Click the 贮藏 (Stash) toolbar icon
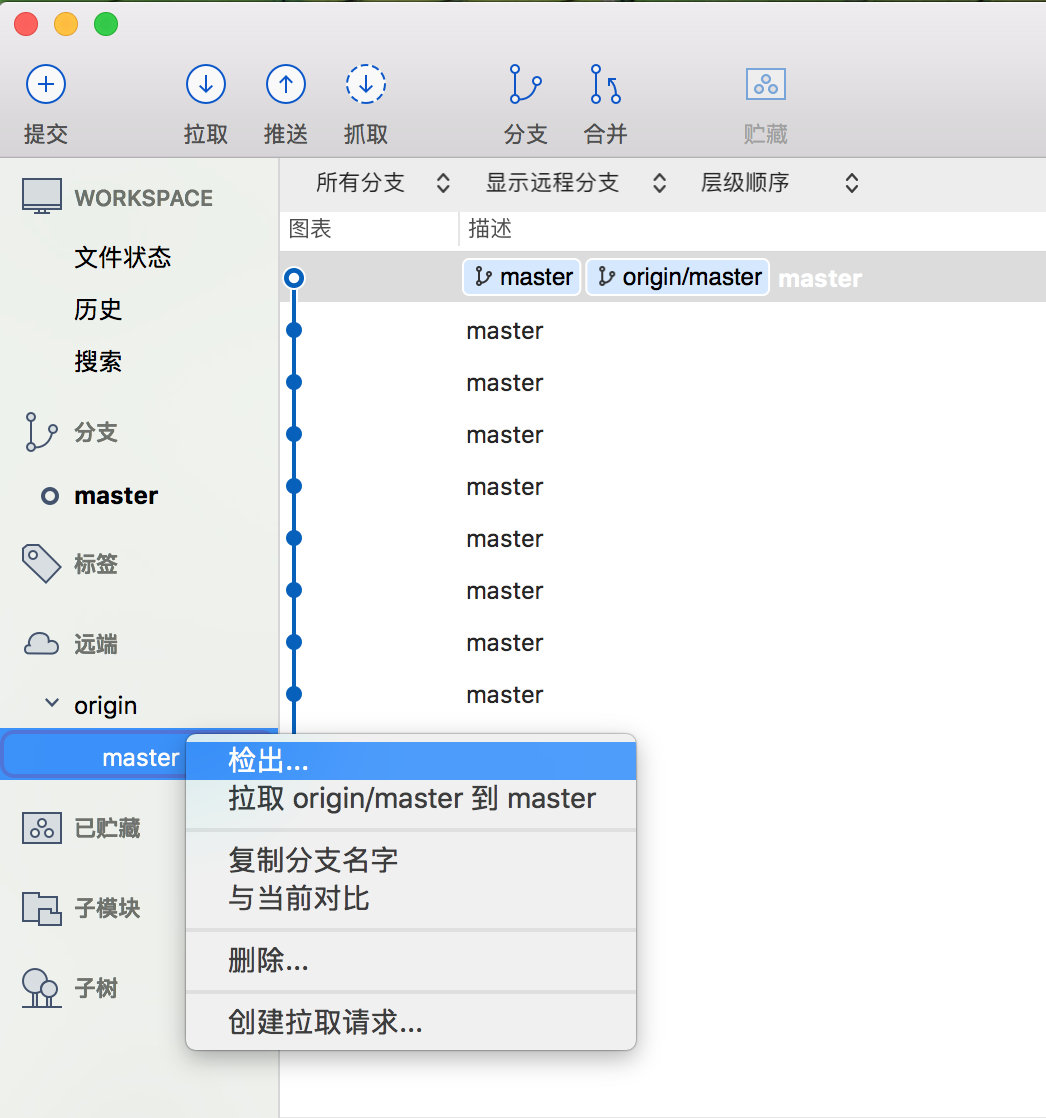 (766, 85)
